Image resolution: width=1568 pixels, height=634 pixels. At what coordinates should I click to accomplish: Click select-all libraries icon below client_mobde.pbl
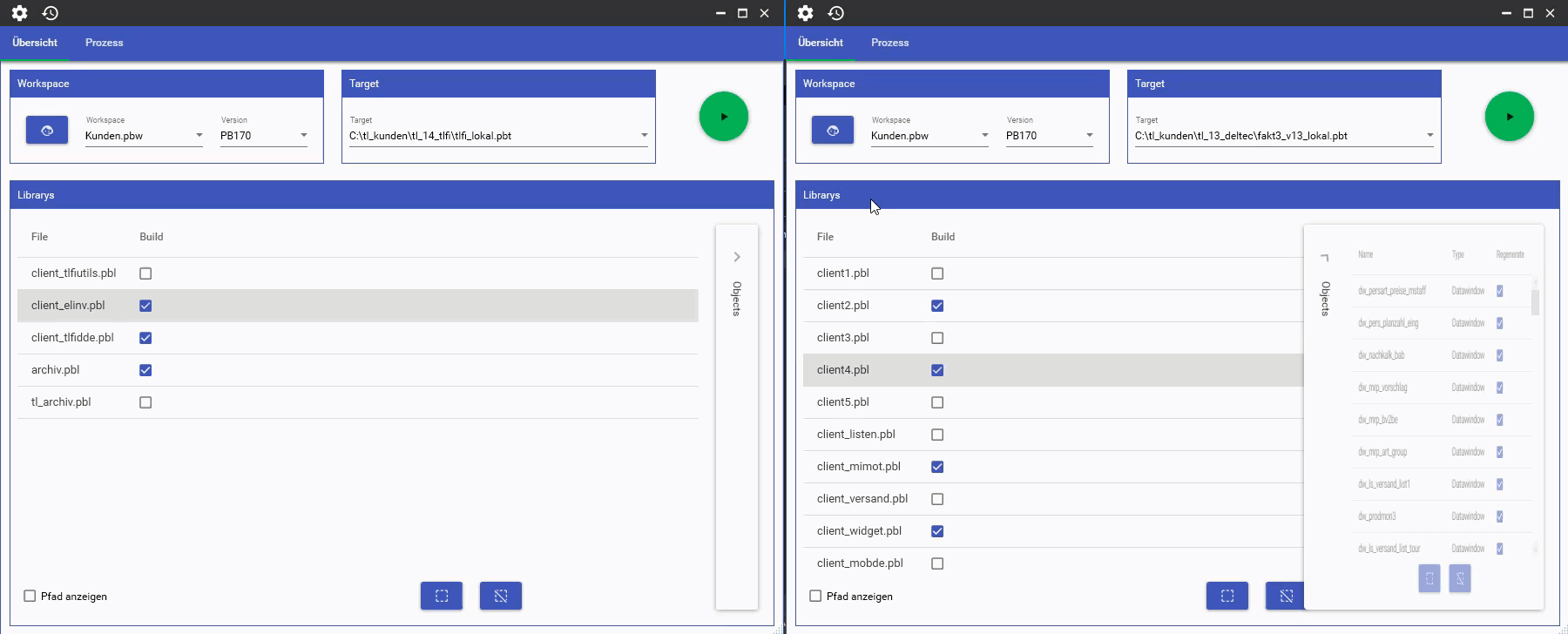coord(1227,596)
